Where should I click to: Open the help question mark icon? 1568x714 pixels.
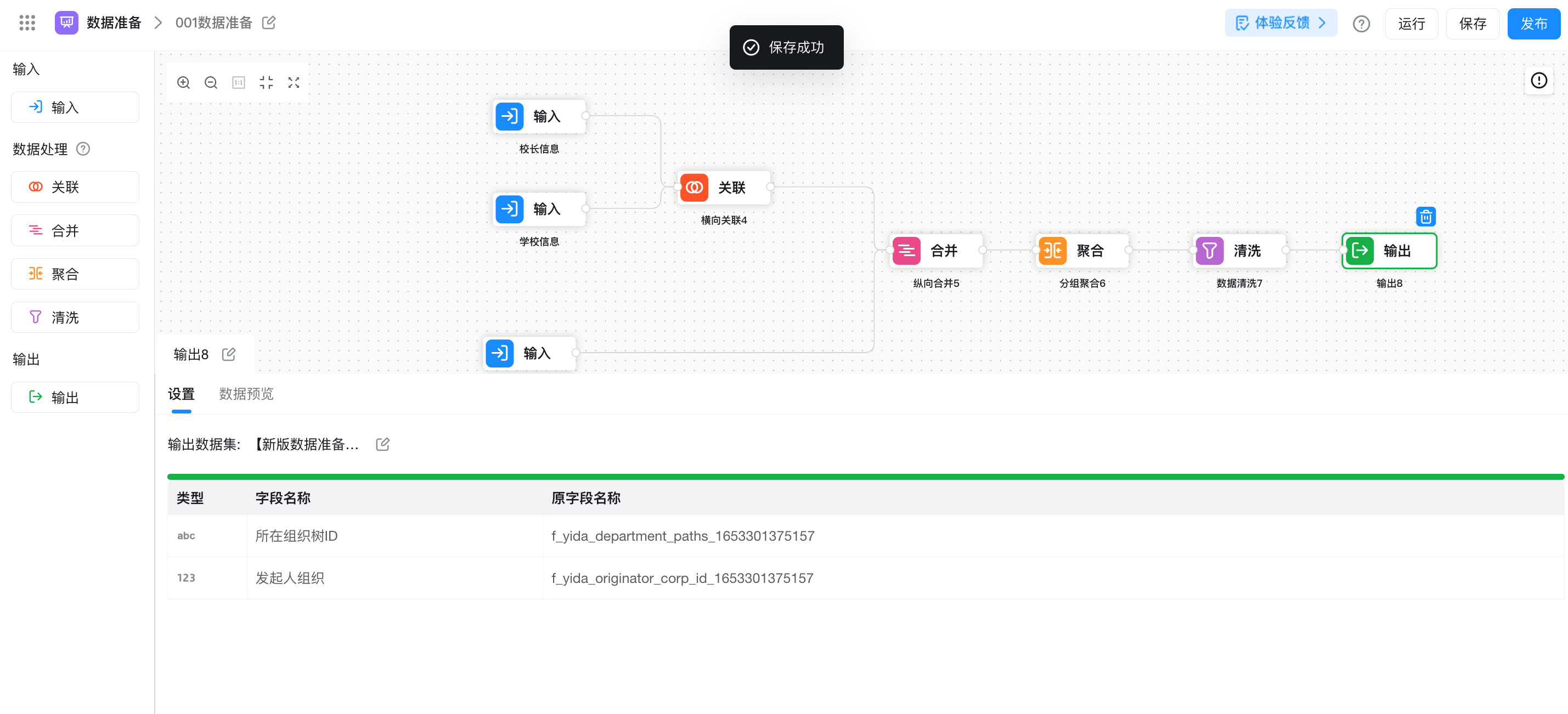(1361, 24)
